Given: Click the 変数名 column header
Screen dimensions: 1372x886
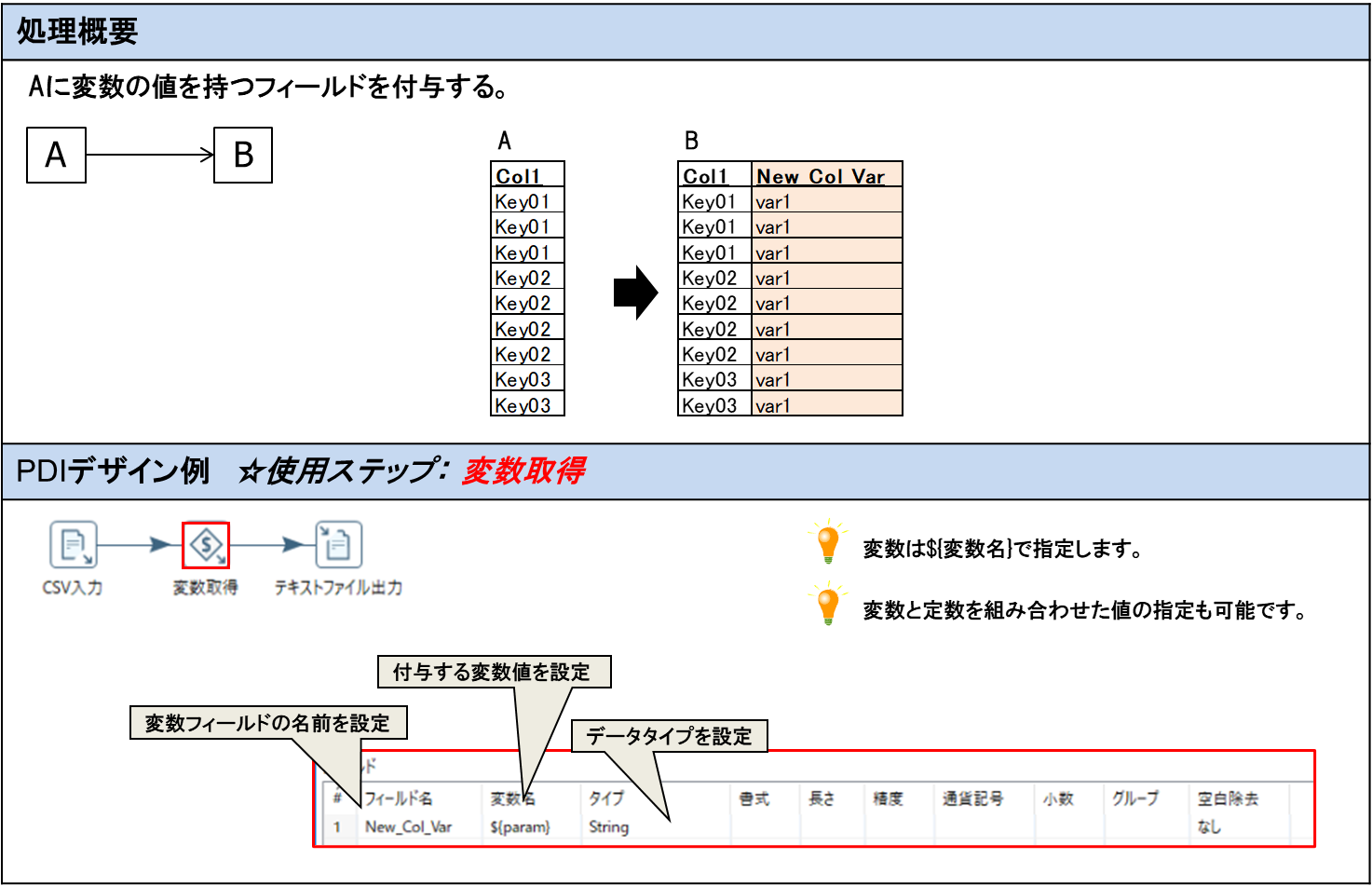Looking at the screenshot, I should point(512,798).
